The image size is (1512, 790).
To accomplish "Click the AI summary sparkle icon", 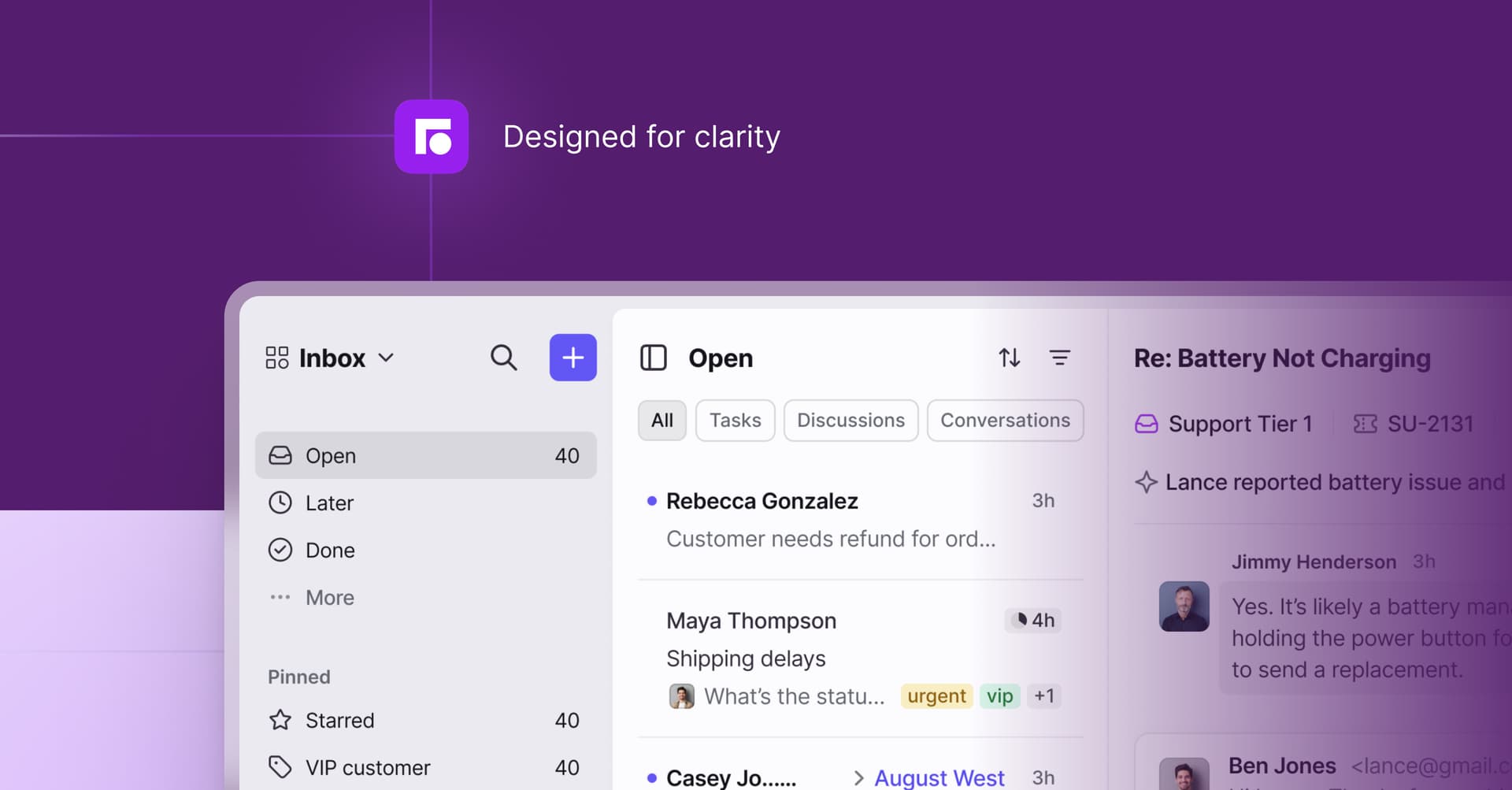I will click(1146, 482).
